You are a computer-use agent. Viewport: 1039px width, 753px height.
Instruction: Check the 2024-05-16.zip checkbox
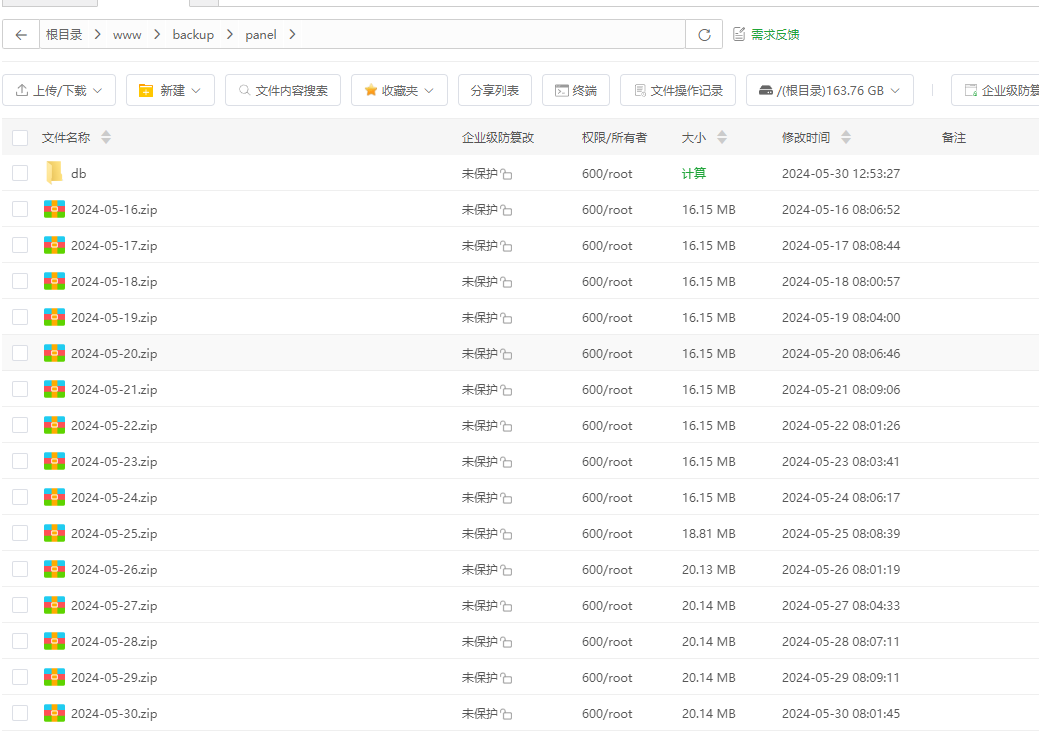20,209
